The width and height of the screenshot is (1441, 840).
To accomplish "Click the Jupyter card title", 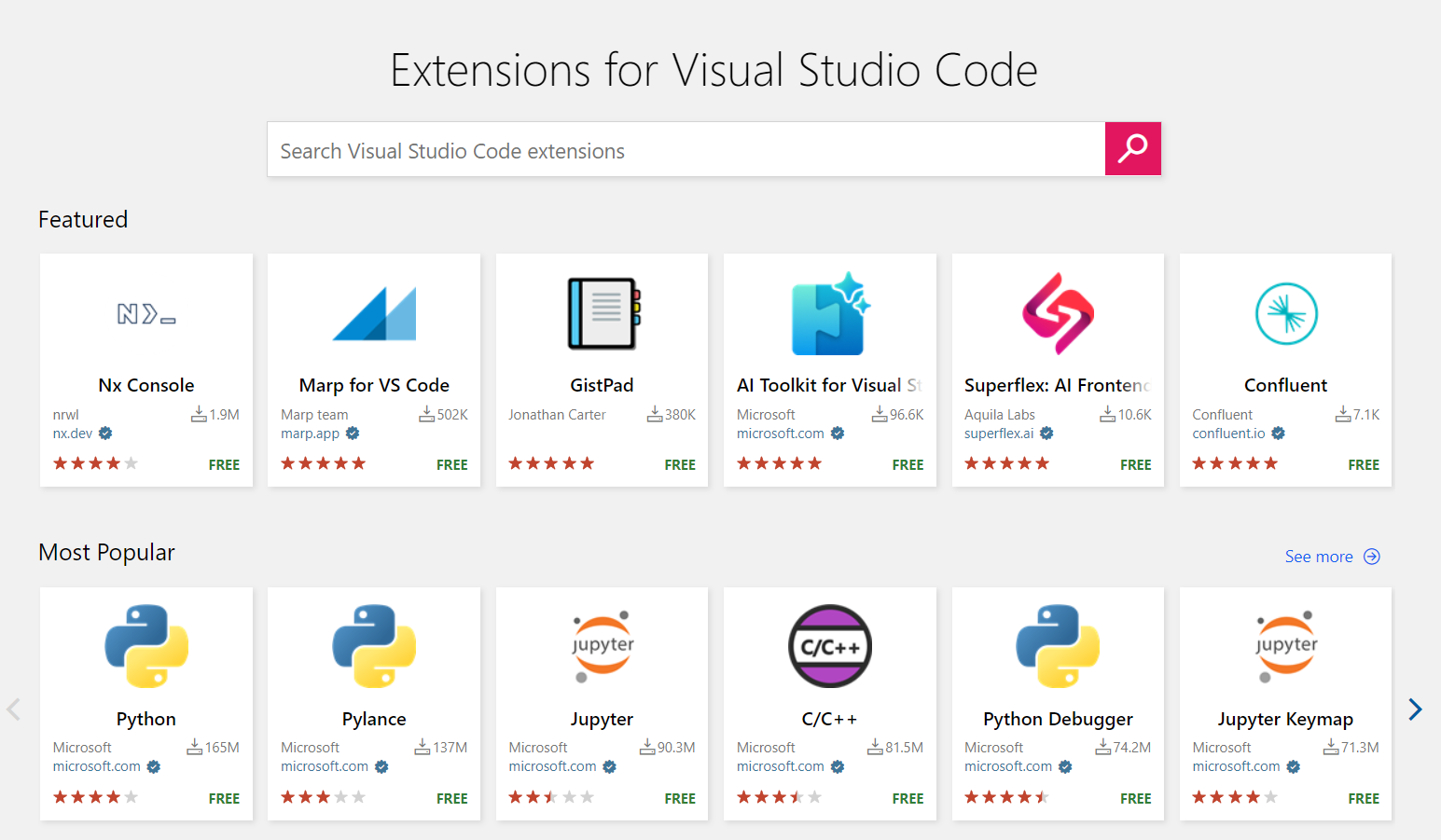I will point(603,719).
